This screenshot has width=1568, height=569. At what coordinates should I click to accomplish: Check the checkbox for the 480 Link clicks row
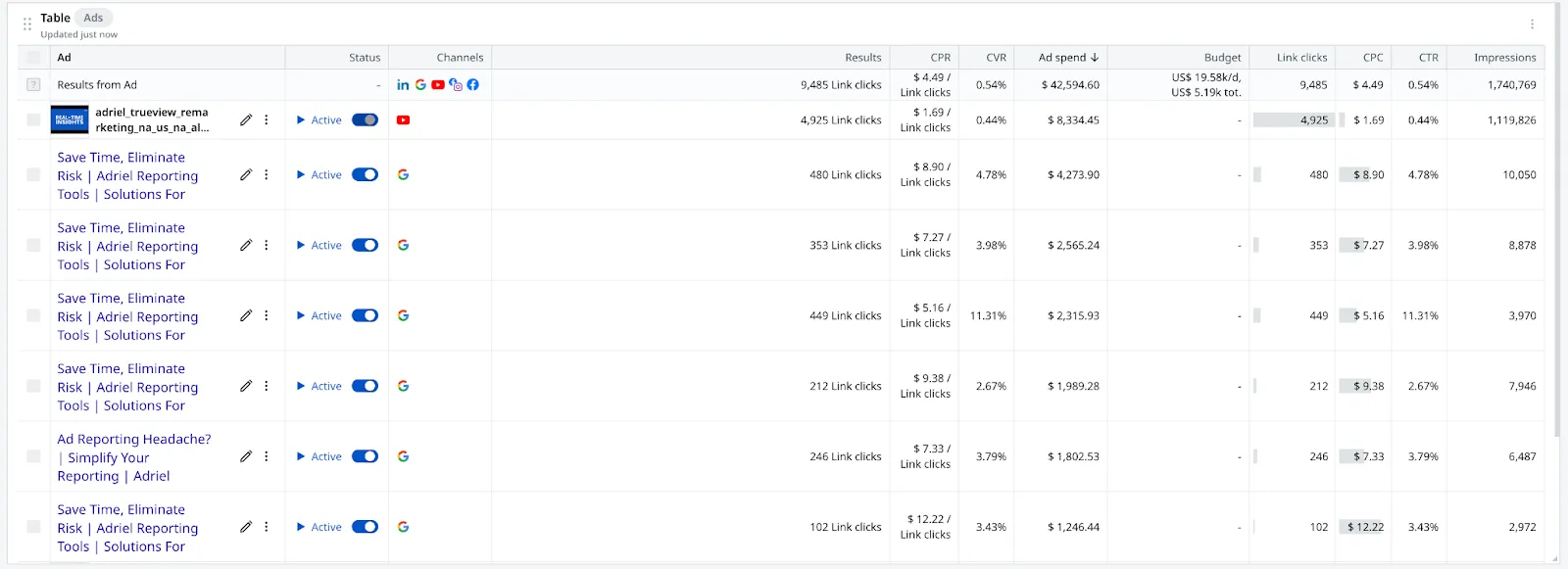coord(33,175)
